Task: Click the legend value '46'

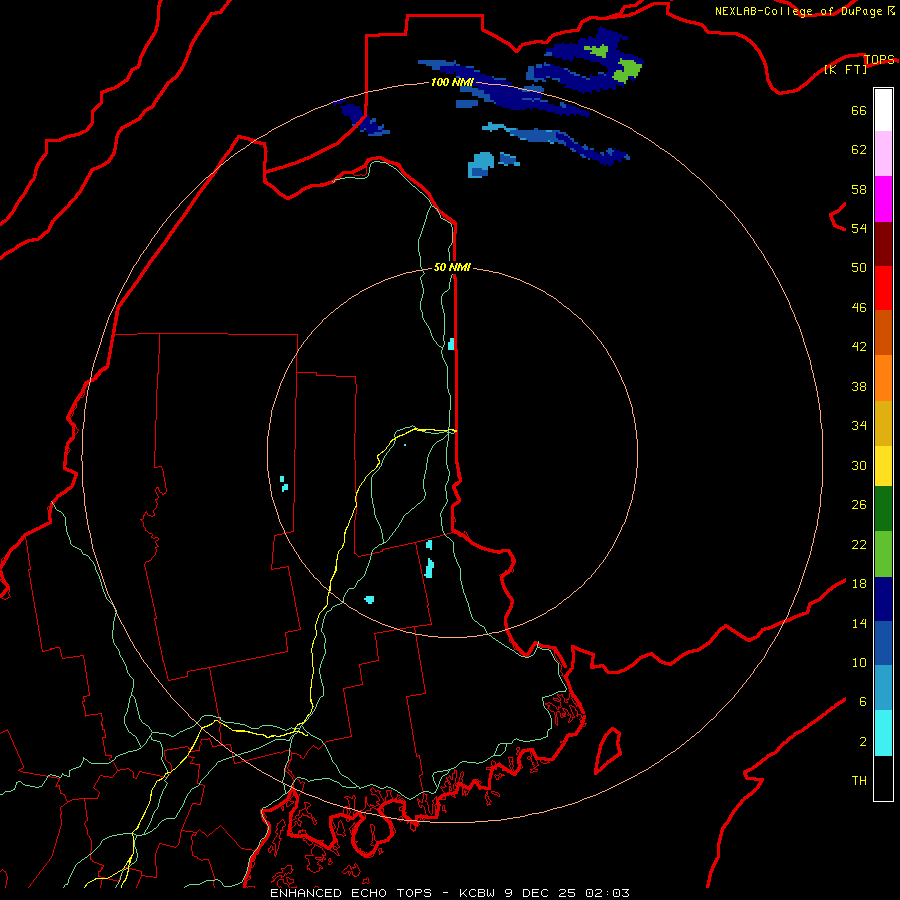Action: [859, 308]
